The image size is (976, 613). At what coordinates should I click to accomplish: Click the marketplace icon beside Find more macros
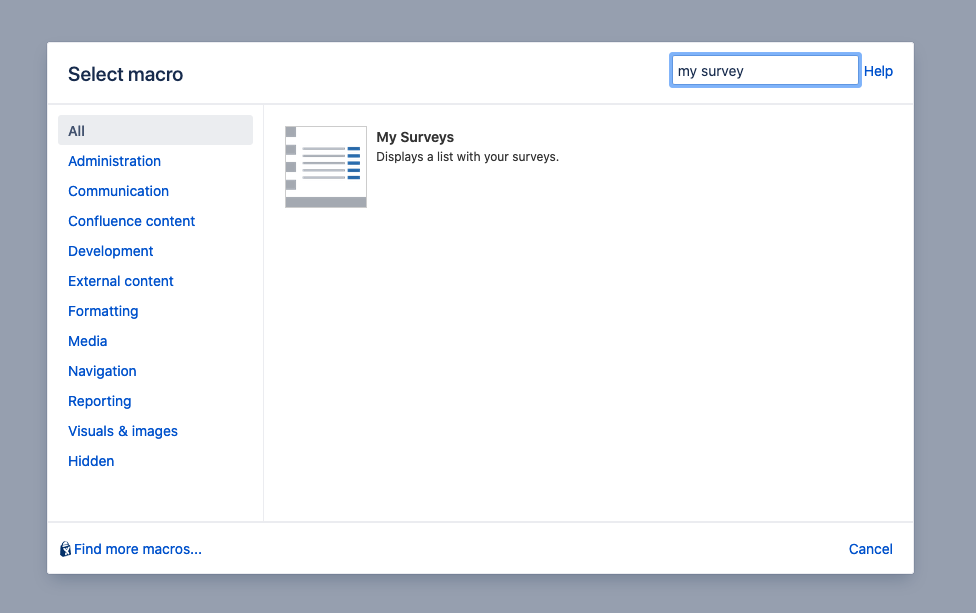[x=66, y=549]
